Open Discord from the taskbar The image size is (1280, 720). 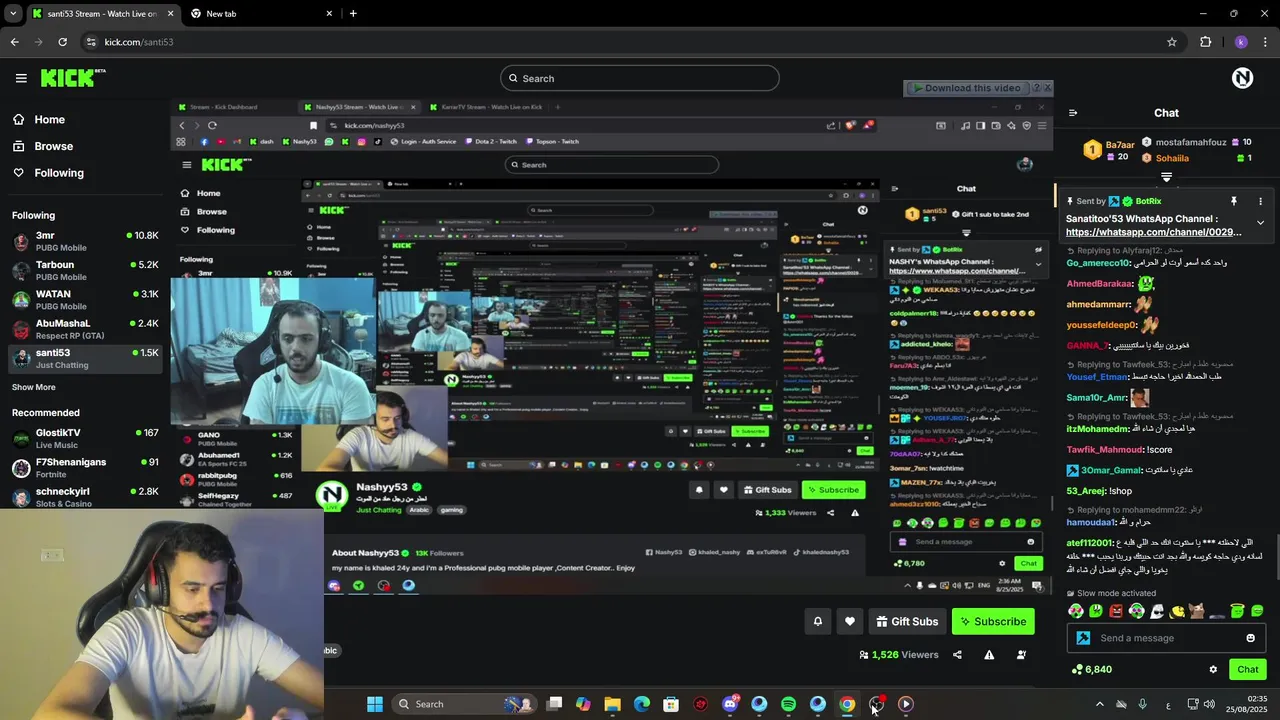730,704
